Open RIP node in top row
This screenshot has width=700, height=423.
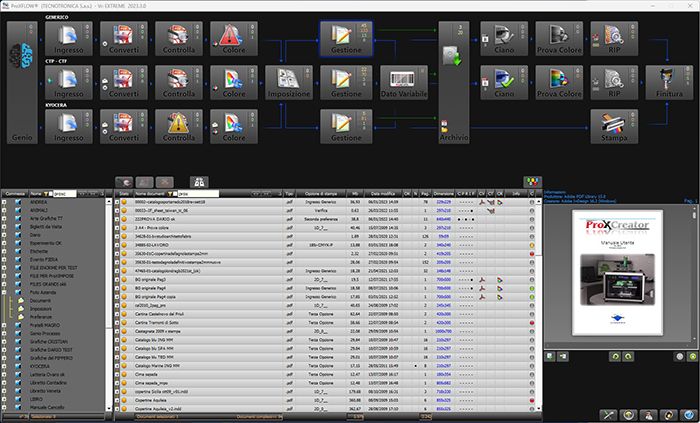click(614, 38)
